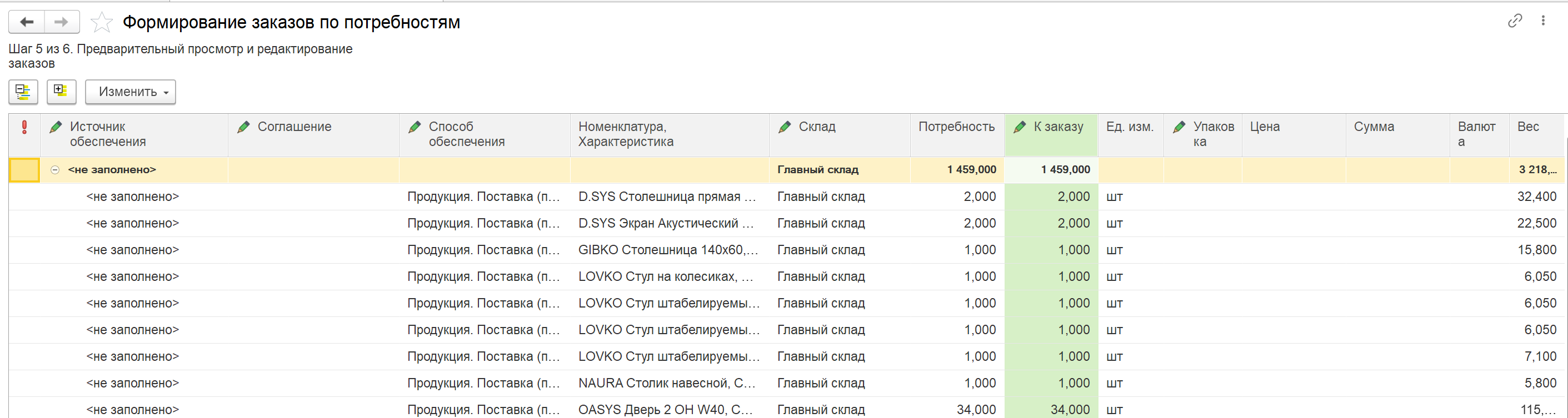Open the Изменить dropdown menu
1568x418 pixels.
click(x=130, y=92)
